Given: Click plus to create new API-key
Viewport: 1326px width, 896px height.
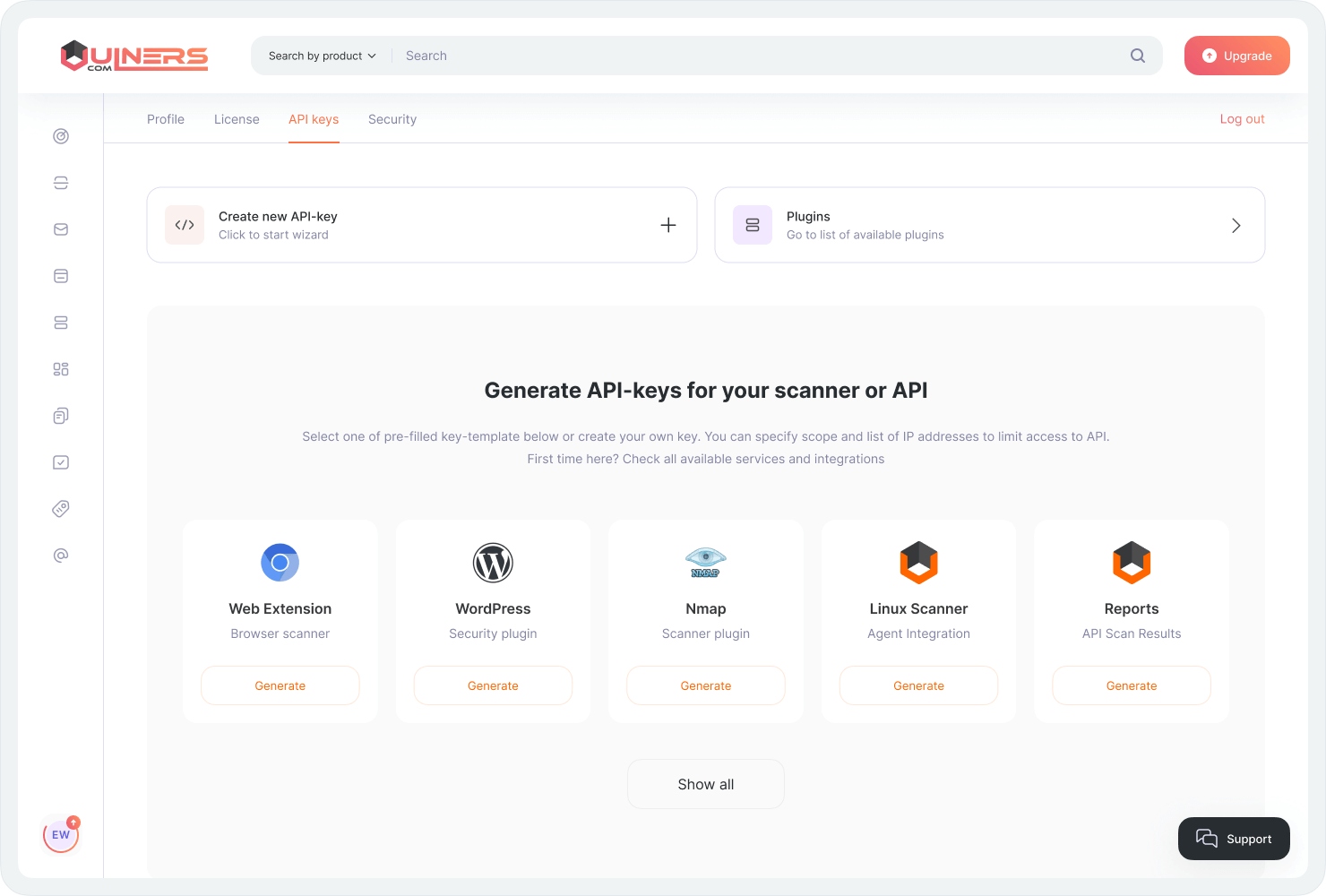Looking at the screenshot, I should (x=668, y=226).
